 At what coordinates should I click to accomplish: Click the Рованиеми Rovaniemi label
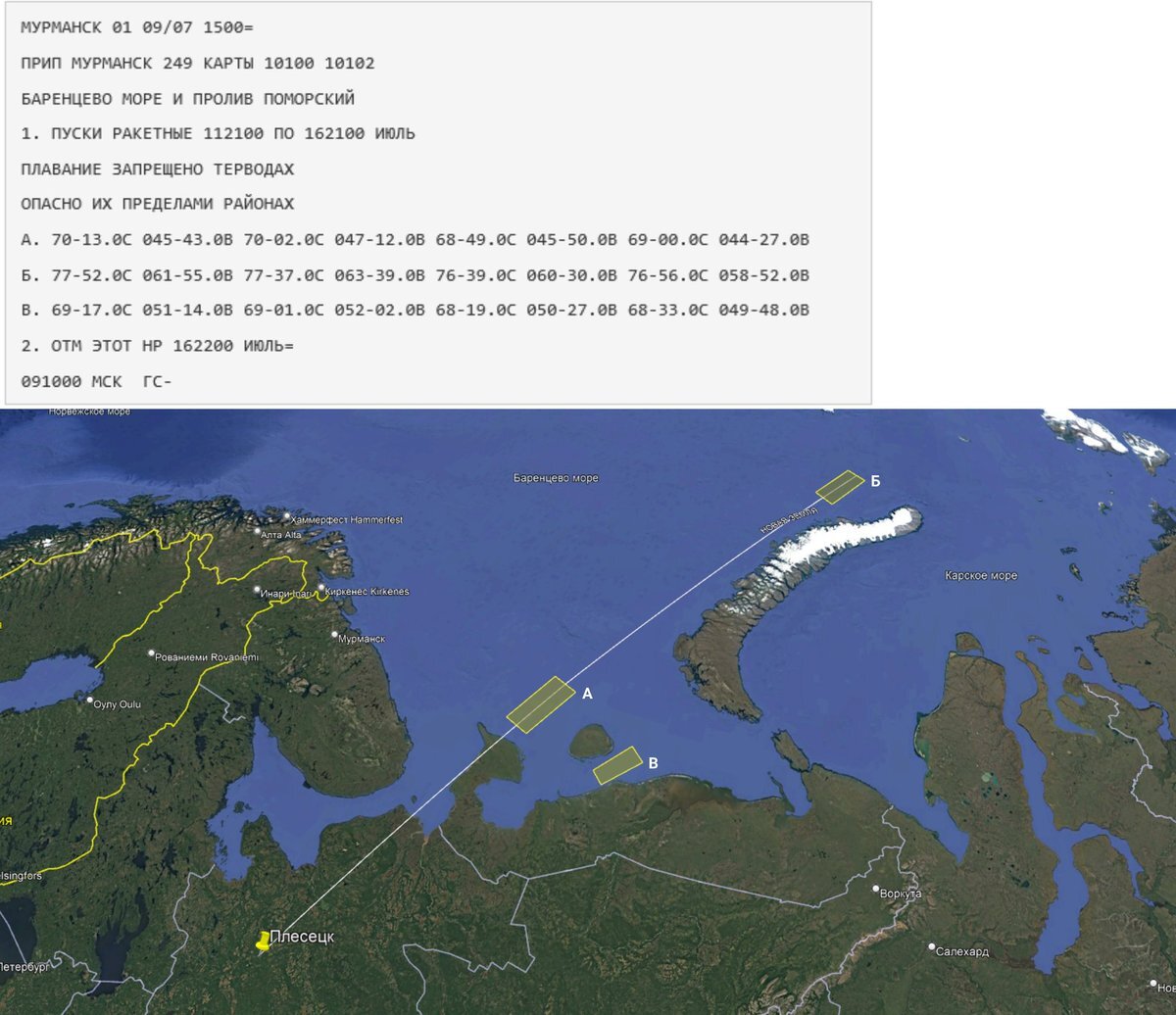tap(207, 656)
